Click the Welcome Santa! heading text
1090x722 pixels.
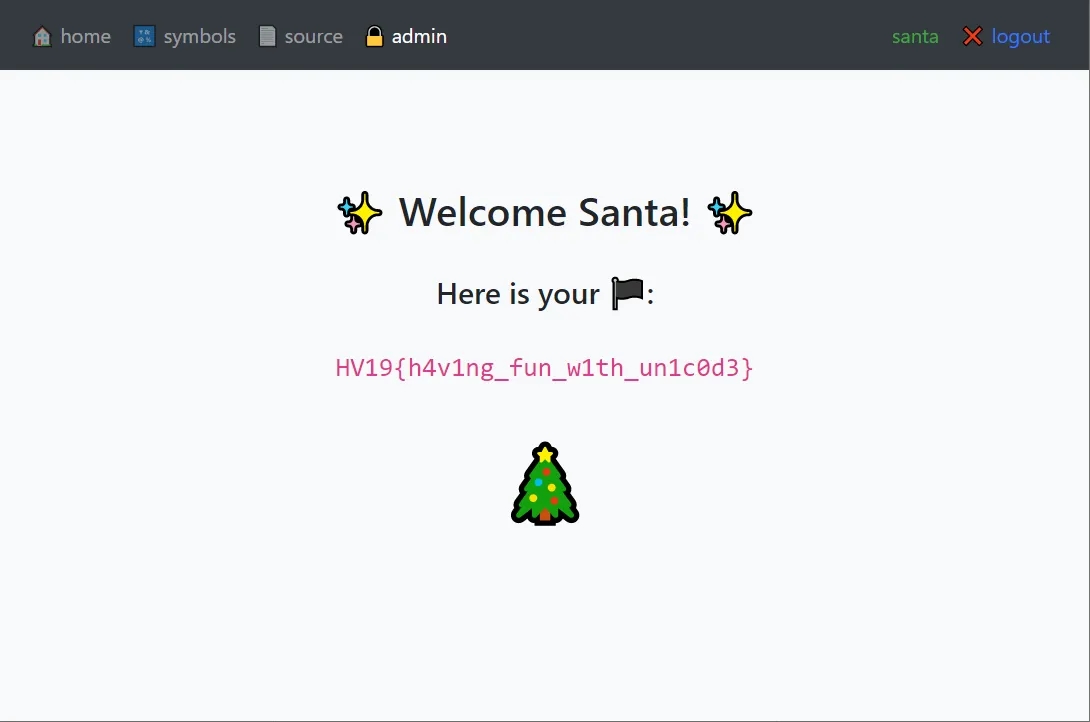[545, 213]
